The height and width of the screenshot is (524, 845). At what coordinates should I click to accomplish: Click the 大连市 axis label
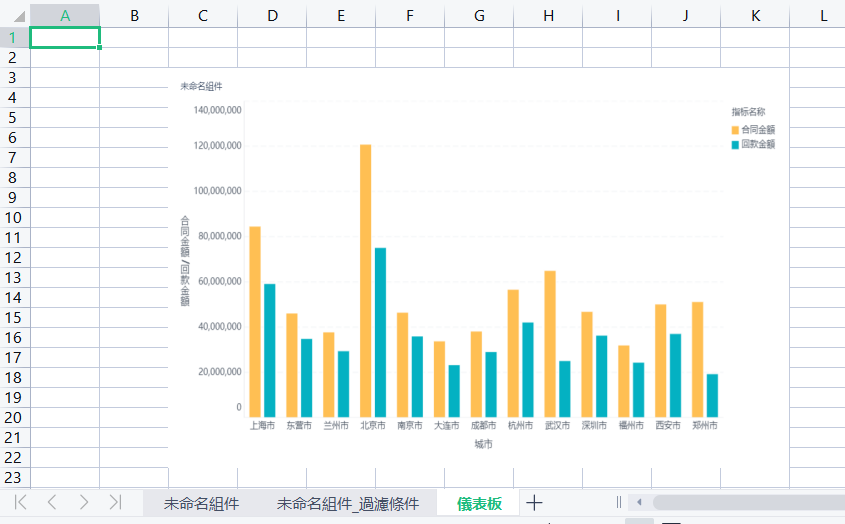click(x=447, y=425)
